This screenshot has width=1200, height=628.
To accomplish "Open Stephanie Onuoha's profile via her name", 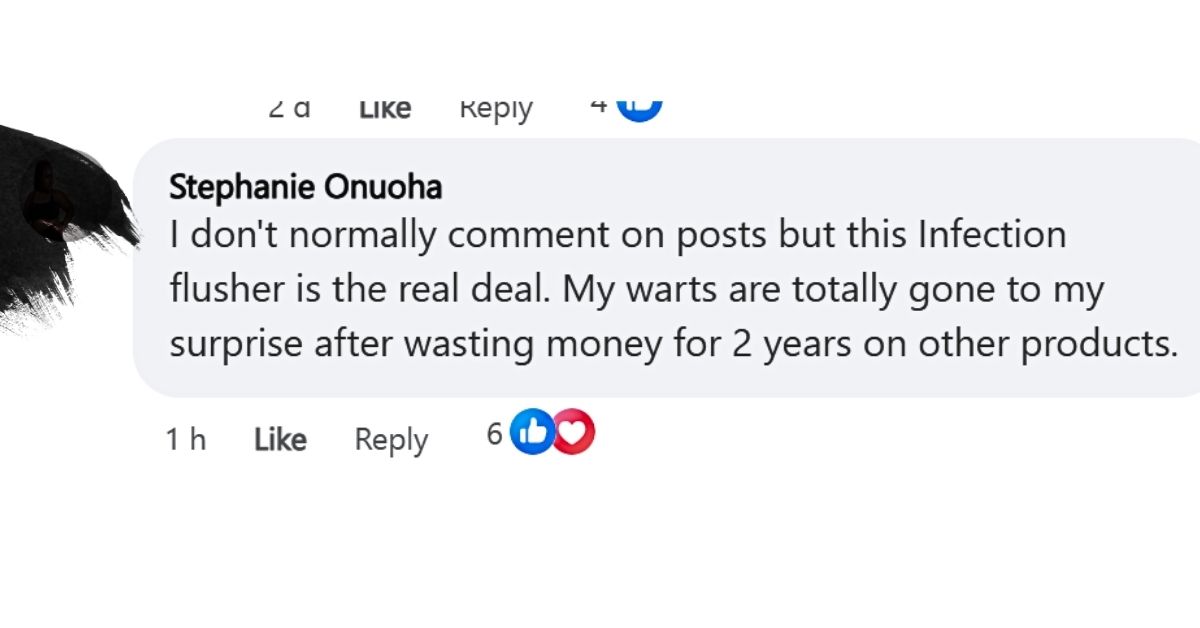I will [x=303, y=187].
